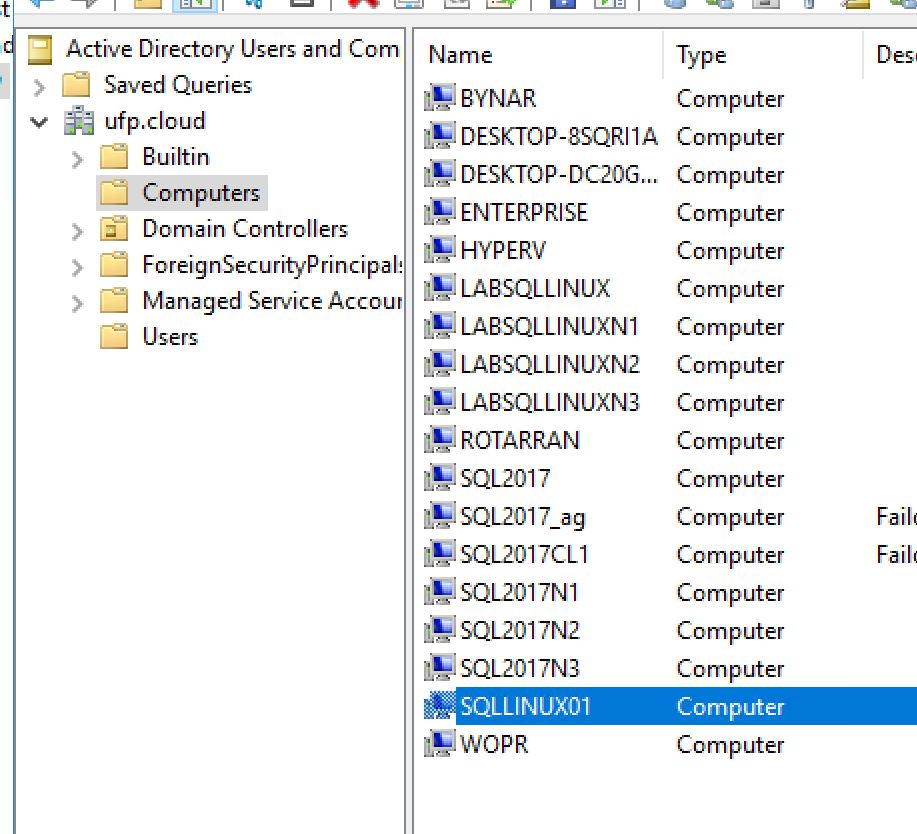Click the HYPERV computer icon
This screenshot has width=917, height=834.
pyautogui.click(x=440, y=251)
